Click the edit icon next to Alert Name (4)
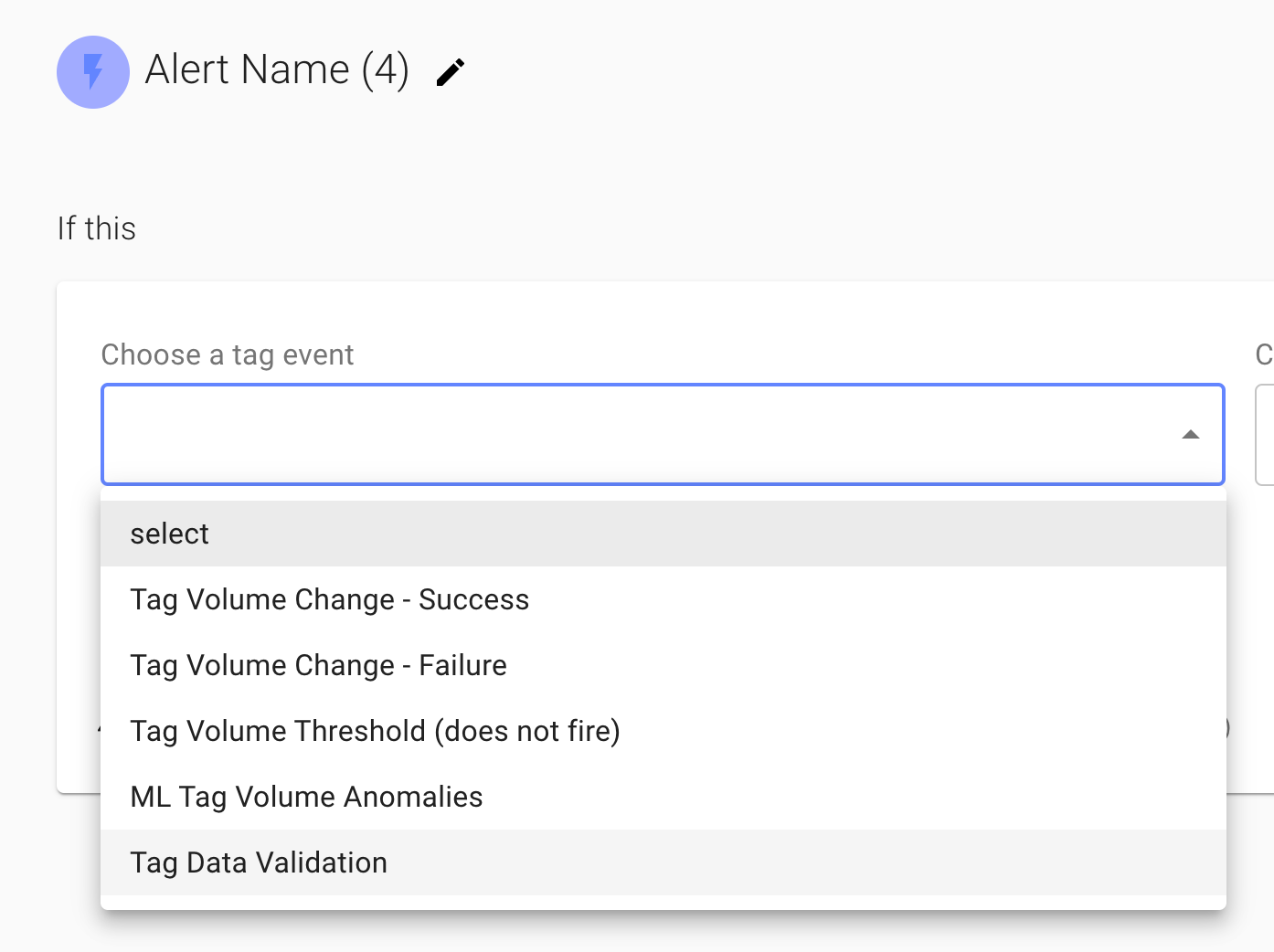This screenshot has height=952, width=1274. 450,71
